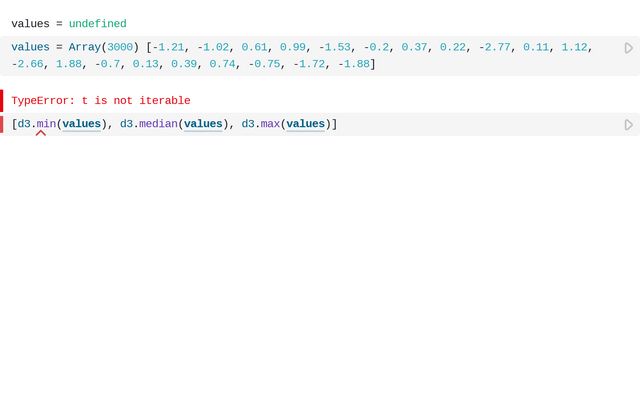Screen dimensions: 640x400
Task: Click the red error caret under min
Action: coord(41,133)
